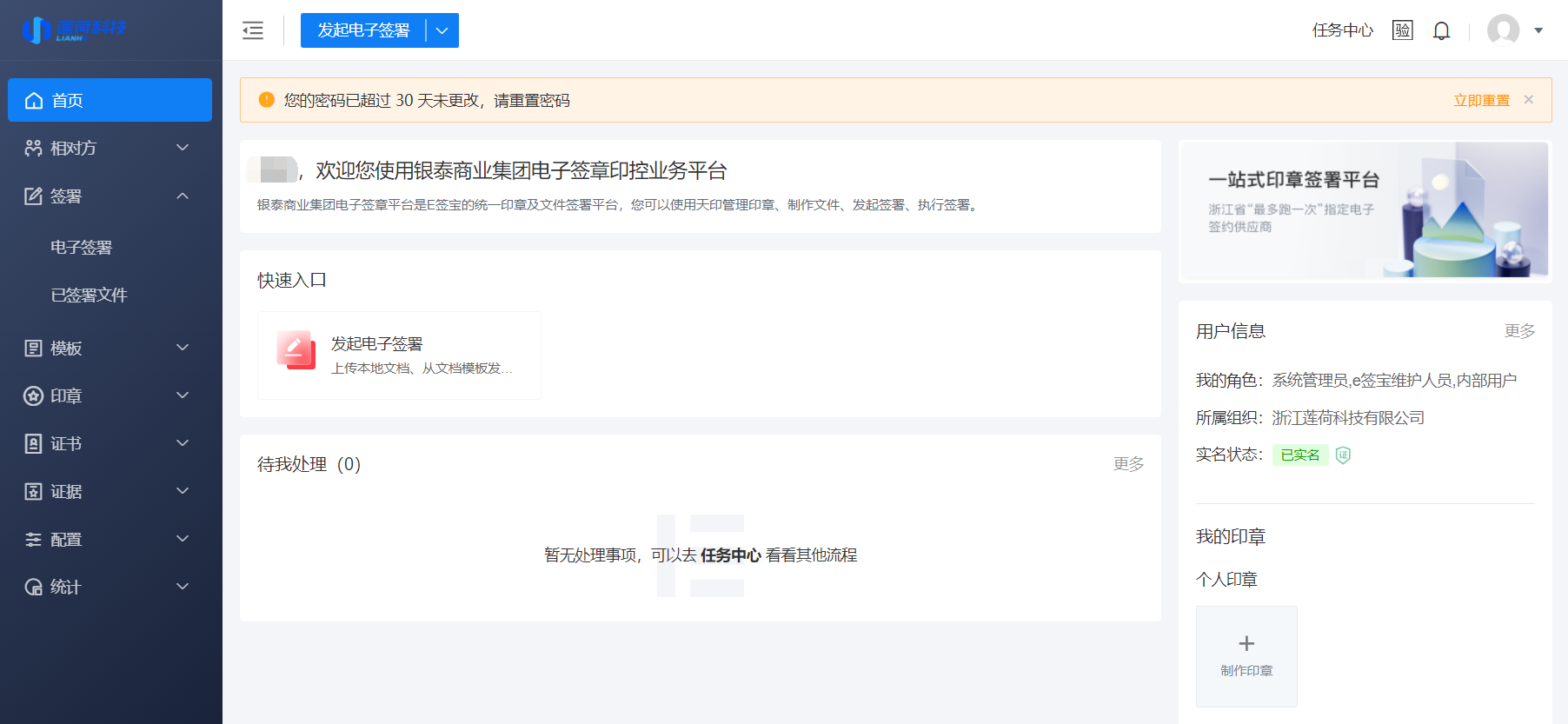Image resolution: width=1568 pixels, height=724 pixels.
Task: Open notifications bell icon
Action: pyautogui.click(x=1442, y=30)
